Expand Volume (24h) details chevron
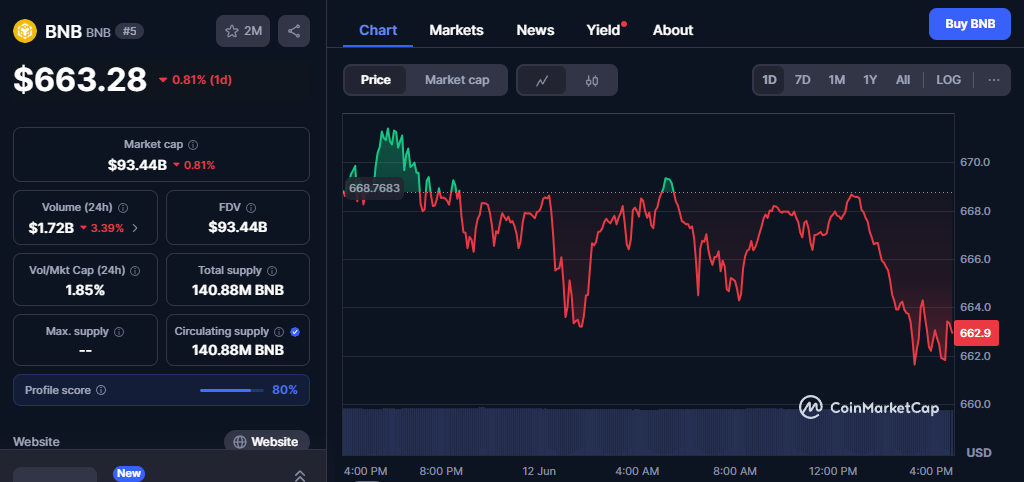Screen dimensions: 1024x482 pyautogui.click(x=135, y=228)
